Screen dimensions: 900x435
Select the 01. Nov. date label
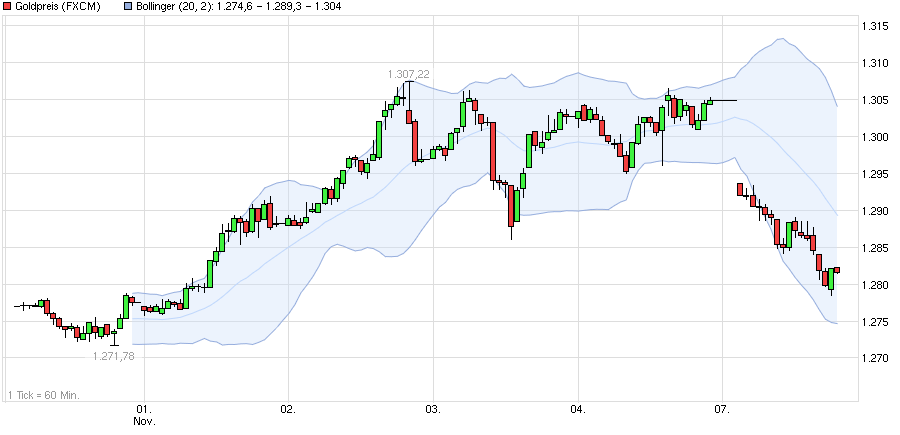coord(145,416)
